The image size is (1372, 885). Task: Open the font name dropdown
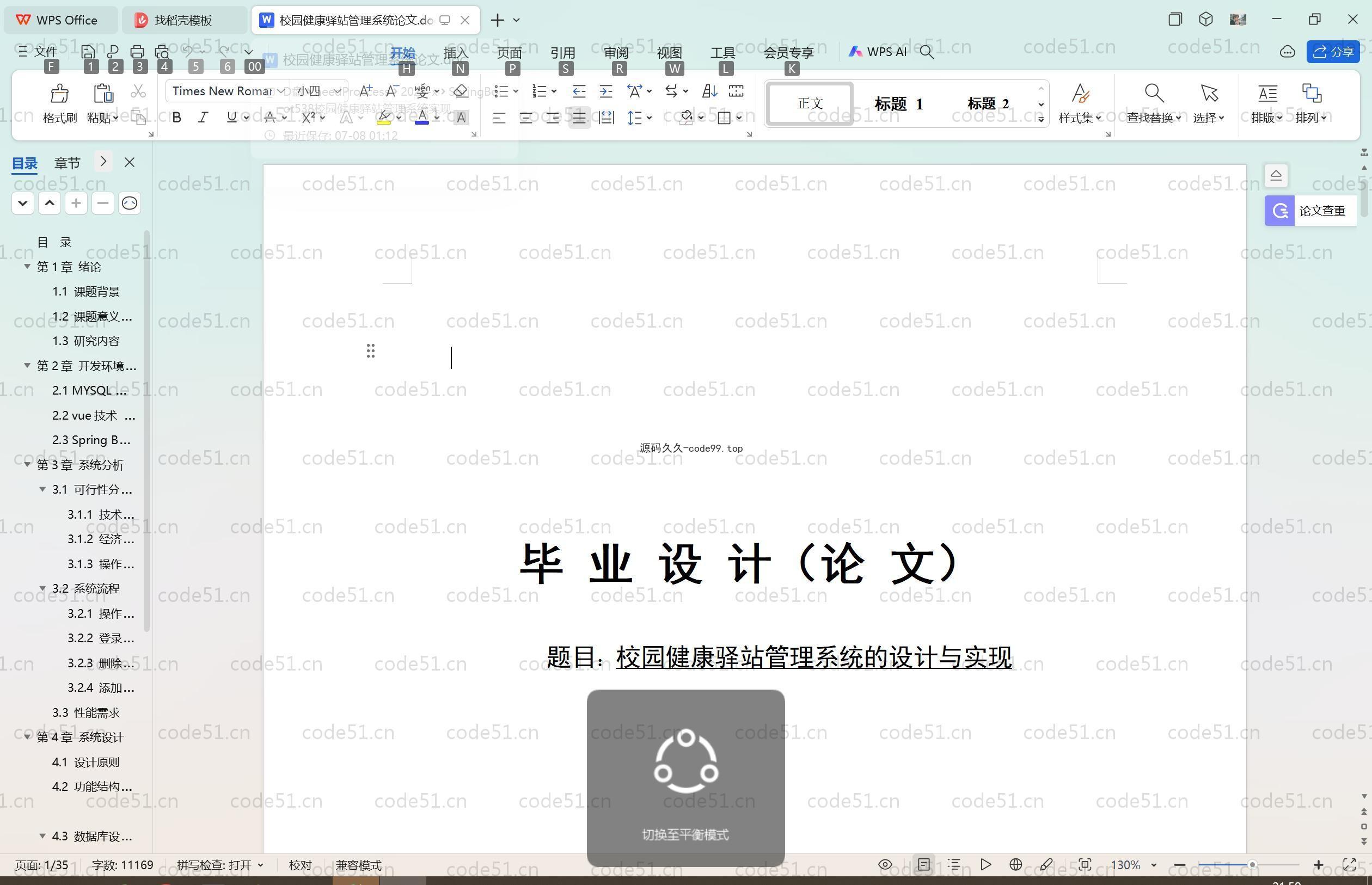[280, 91]
